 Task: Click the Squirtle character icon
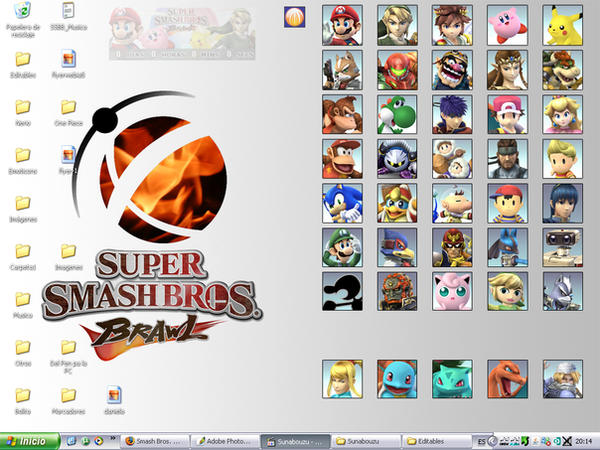pyautogui.click(x=397, y=379)
